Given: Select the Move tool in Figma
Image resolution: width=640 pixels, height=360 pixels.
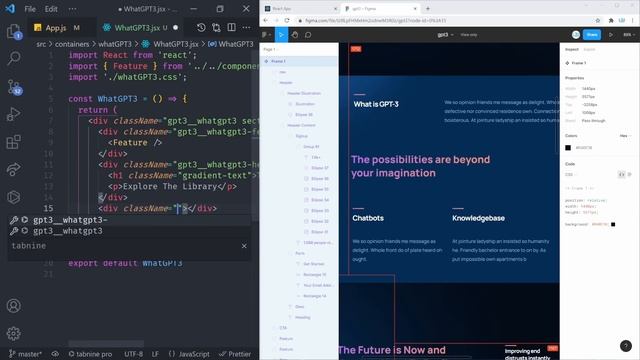Looking at the screenshot, I should tap(281, 35).
